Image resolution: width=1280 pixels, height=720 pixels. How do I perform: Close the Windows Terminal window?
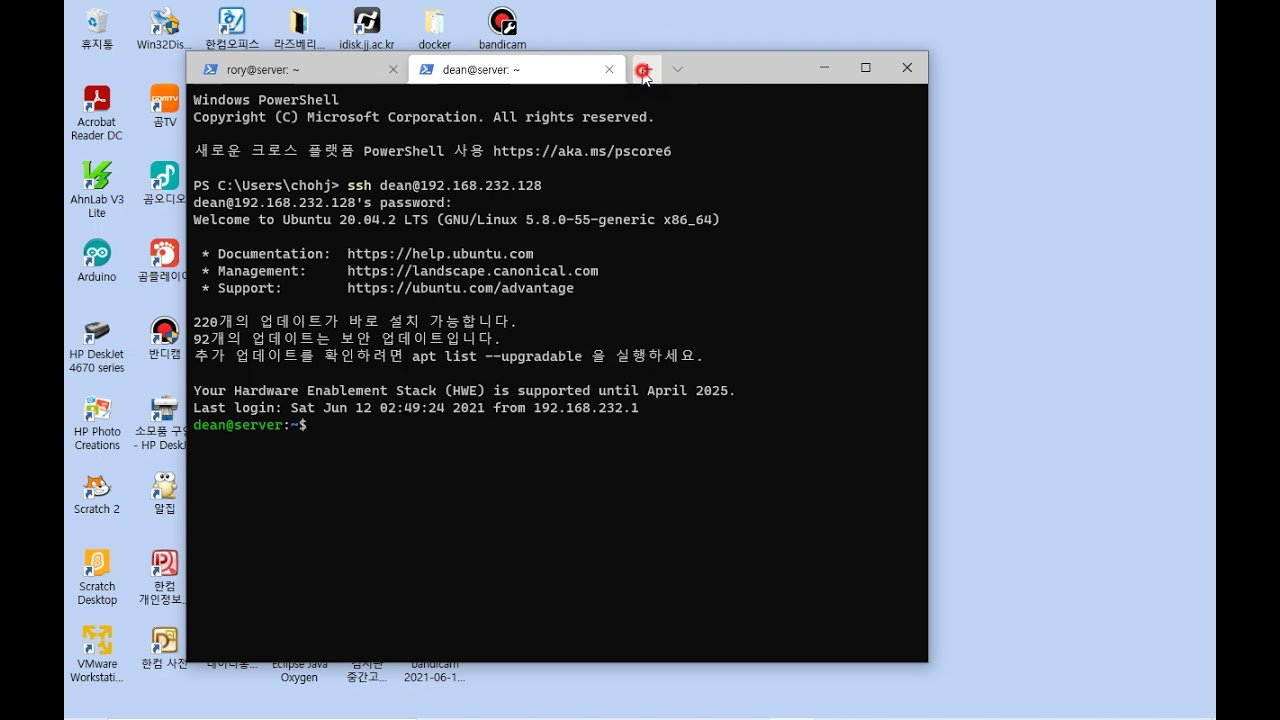[907, 67]
